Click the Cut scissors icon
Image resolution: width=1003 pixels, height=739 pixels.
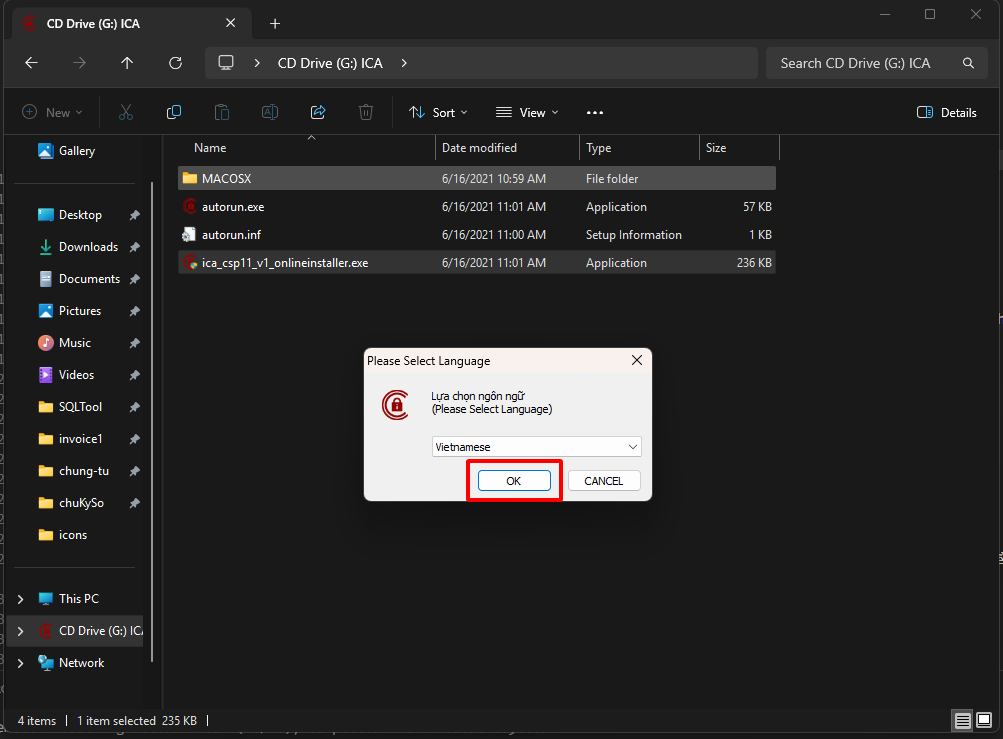coord(126,113)
